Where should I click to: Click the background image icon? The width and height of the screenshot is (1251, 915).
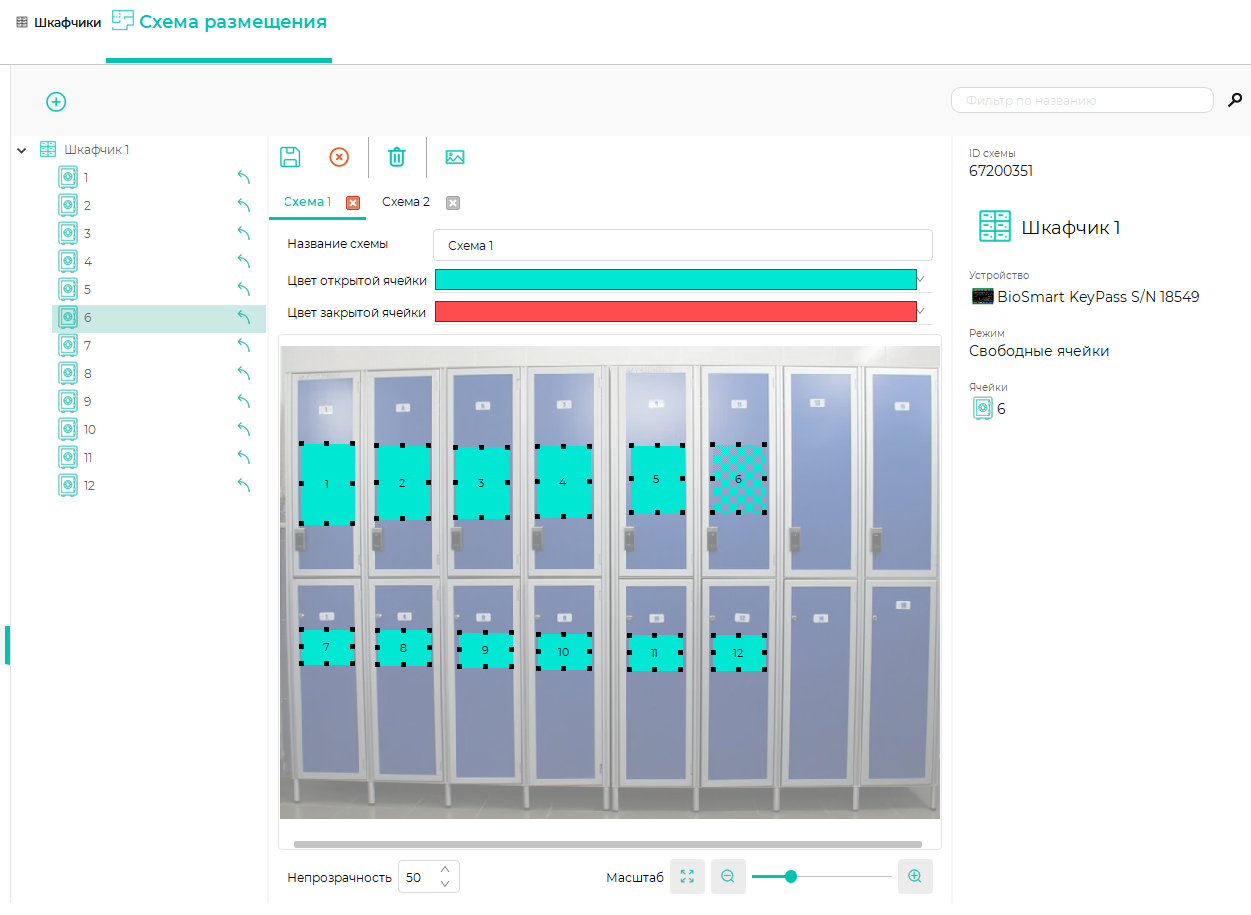[x=455, y=157]
